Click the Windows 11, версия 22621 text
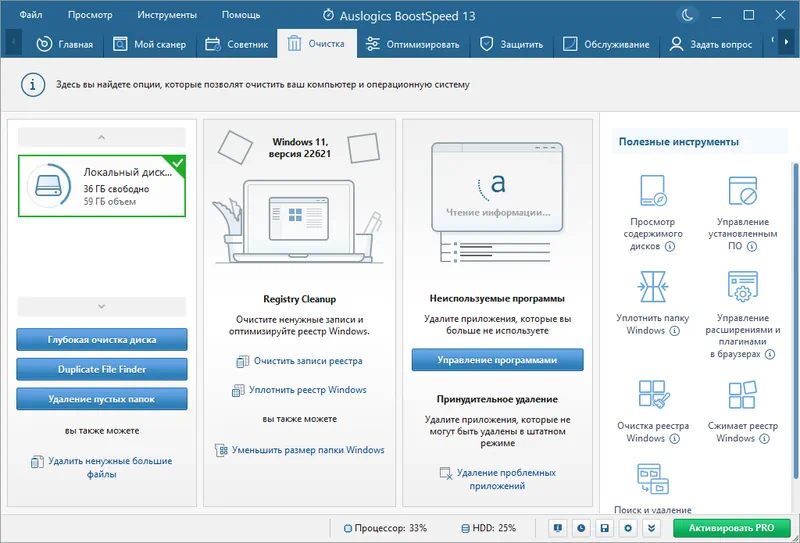 click(x=299, y=147)
